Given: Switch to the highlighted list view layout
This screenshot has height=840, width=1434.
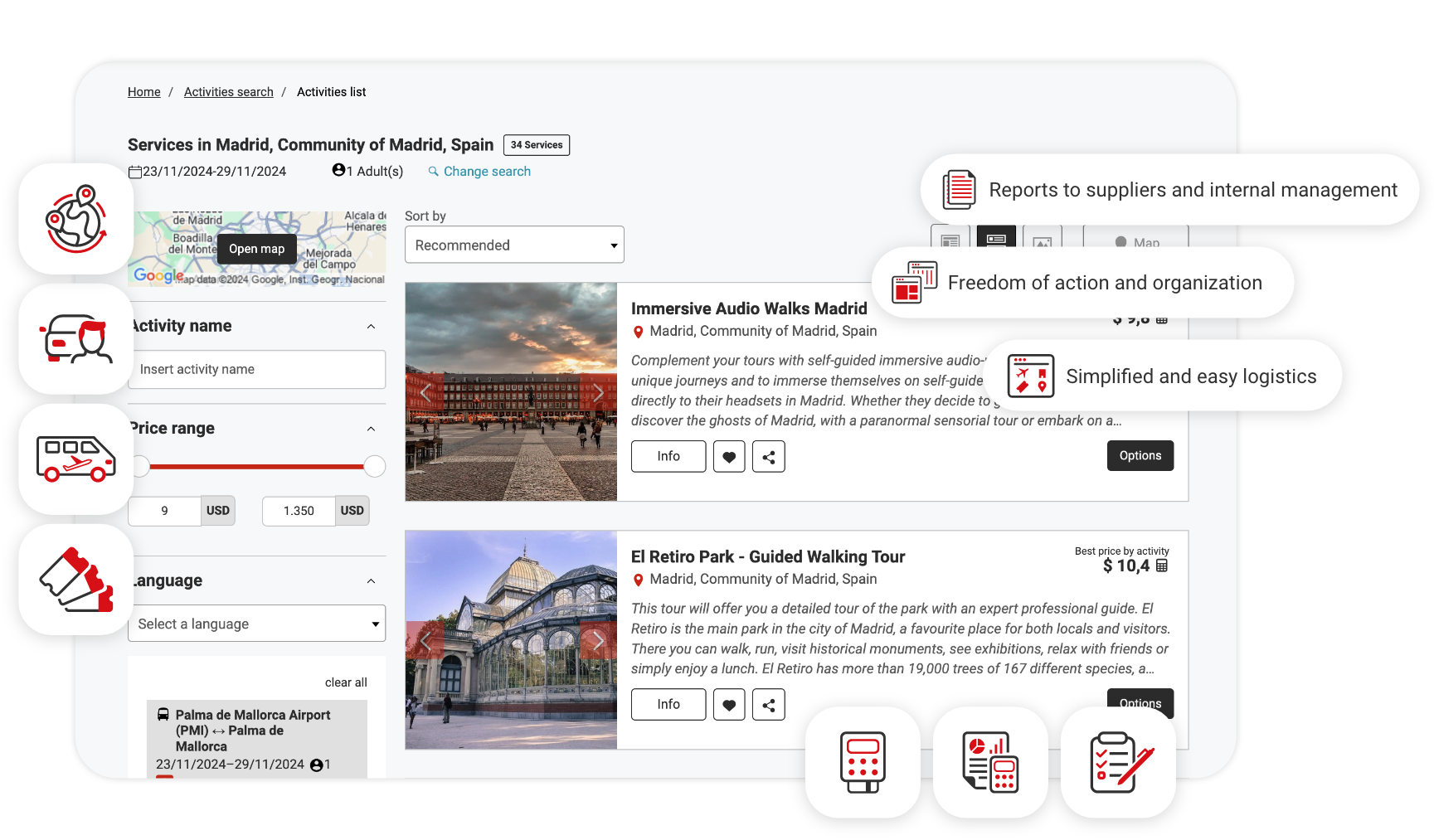Looking at the screenshot, I should click(996, 239).
